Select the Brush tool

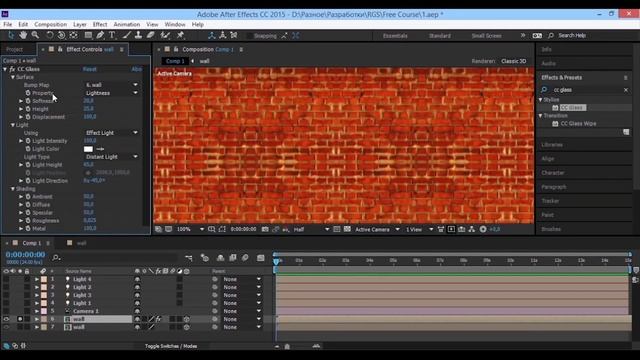point(127,36)
